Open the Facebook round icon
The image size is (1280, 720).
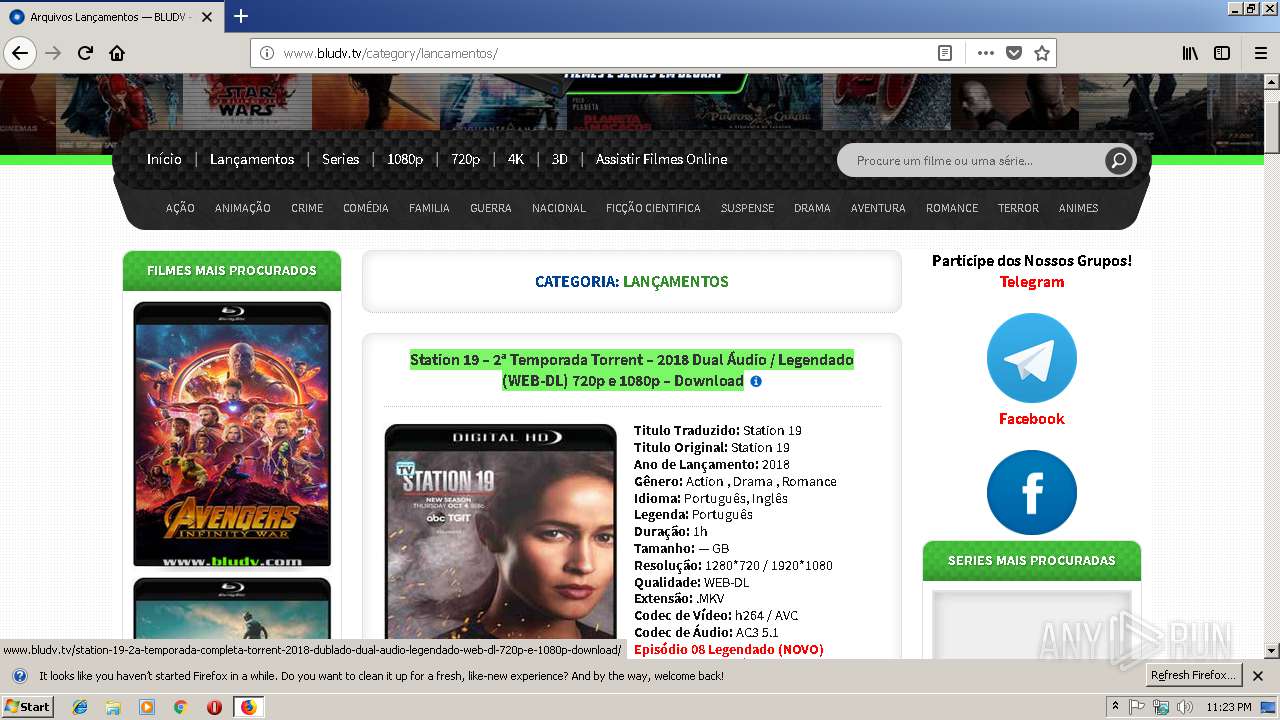[1031, 492]
